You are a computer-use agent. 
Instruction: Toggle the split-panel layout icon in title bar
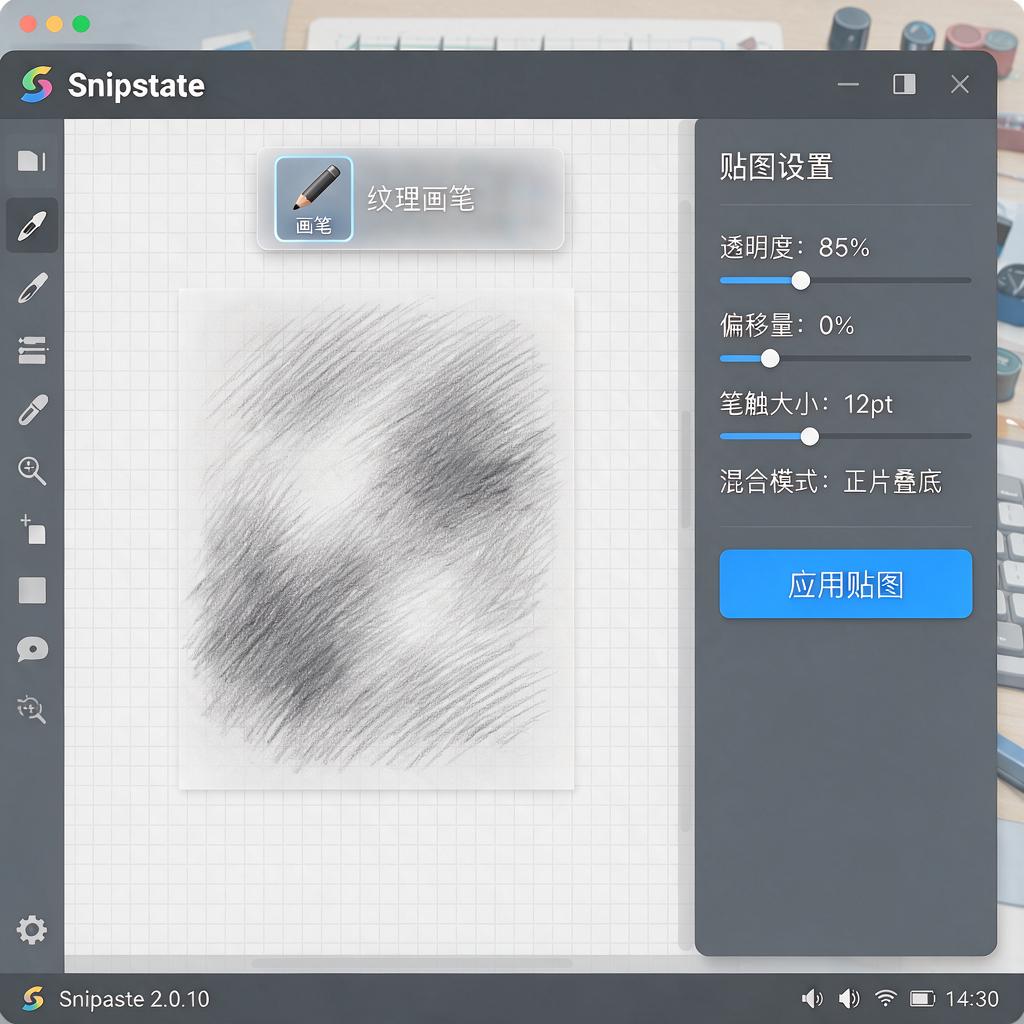(904, 84)
